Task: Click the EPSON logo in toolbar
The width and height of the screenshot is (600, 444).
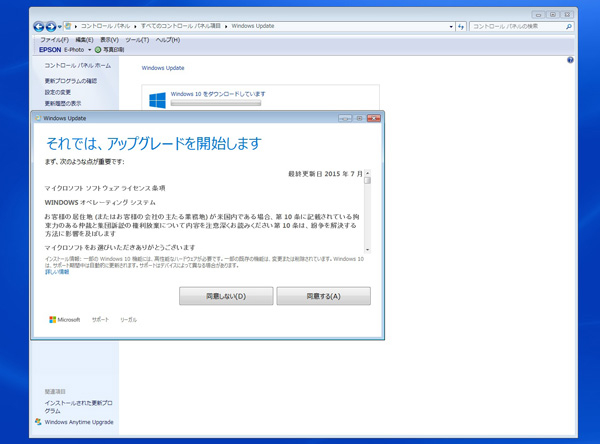Action: pos(50,50)
